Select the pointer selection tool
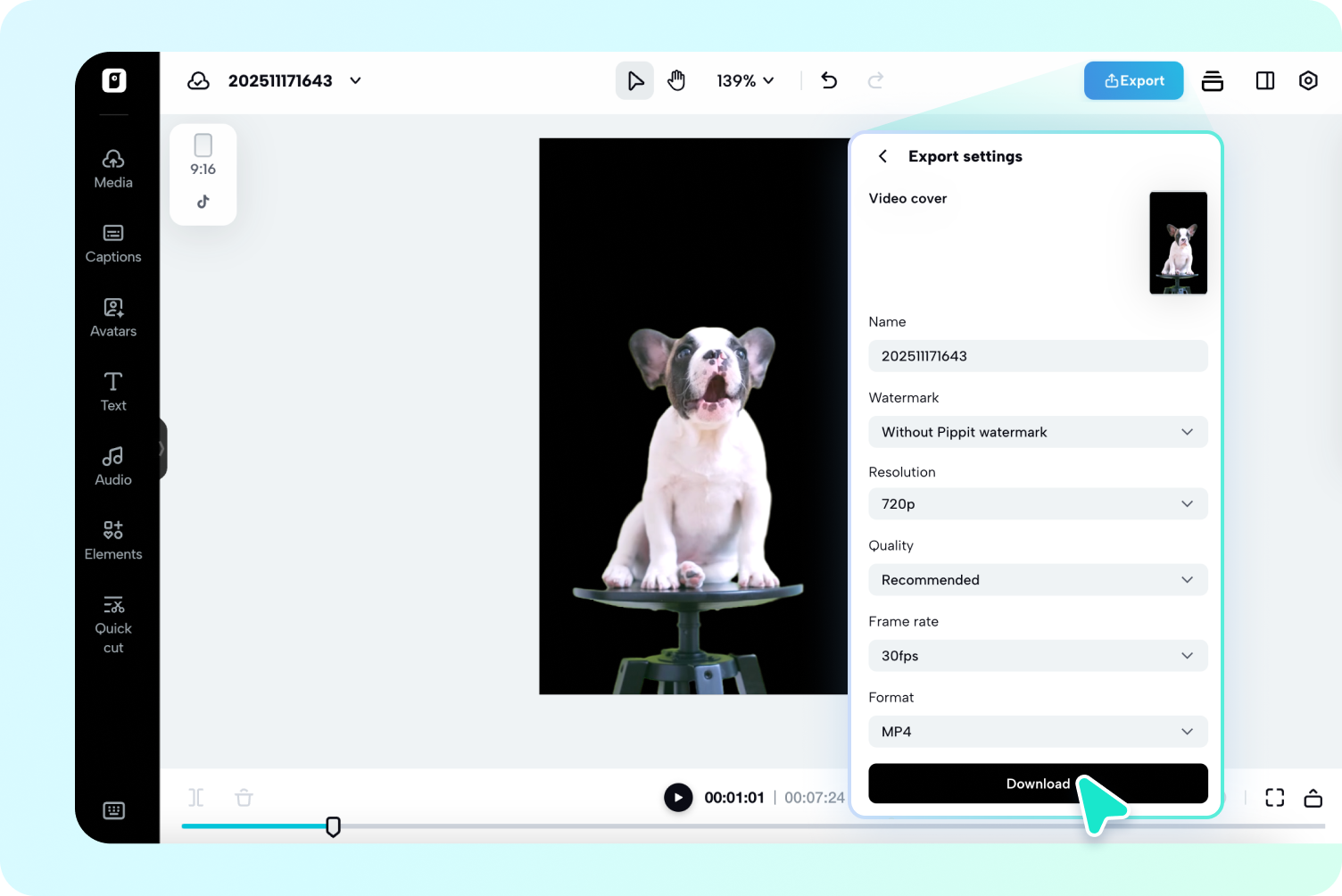 click(634, 80)
